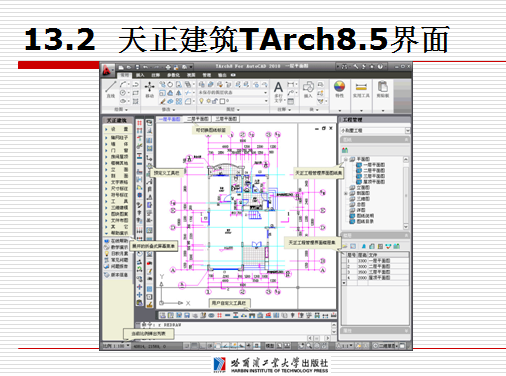Expand the 绘图 panel dropdown arrow
Image resolution: width=506 pixels, height=376 pixels.
pos(126,110)
